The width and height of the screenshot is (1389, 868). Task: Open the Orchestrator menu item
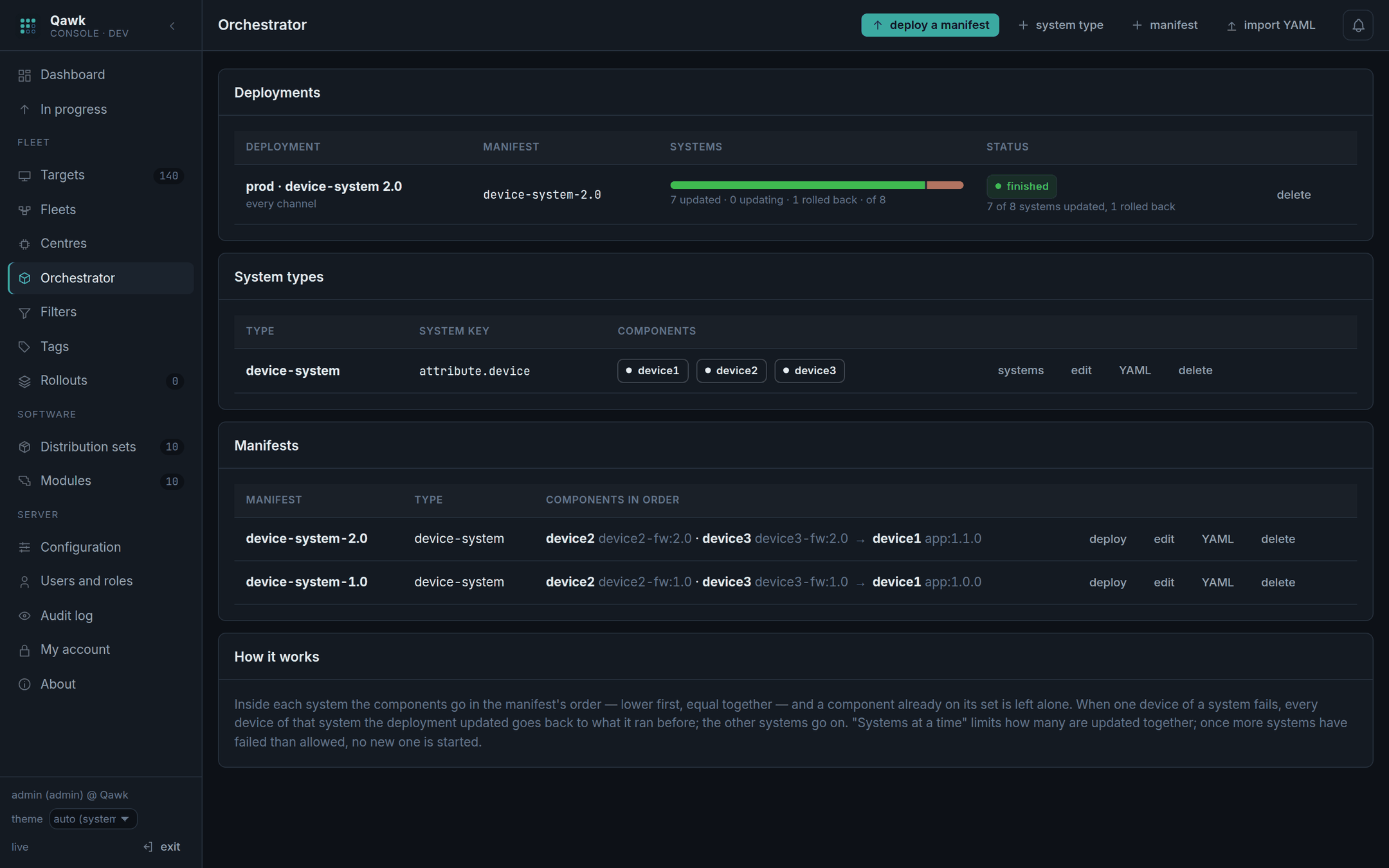[x=101, y=278]
